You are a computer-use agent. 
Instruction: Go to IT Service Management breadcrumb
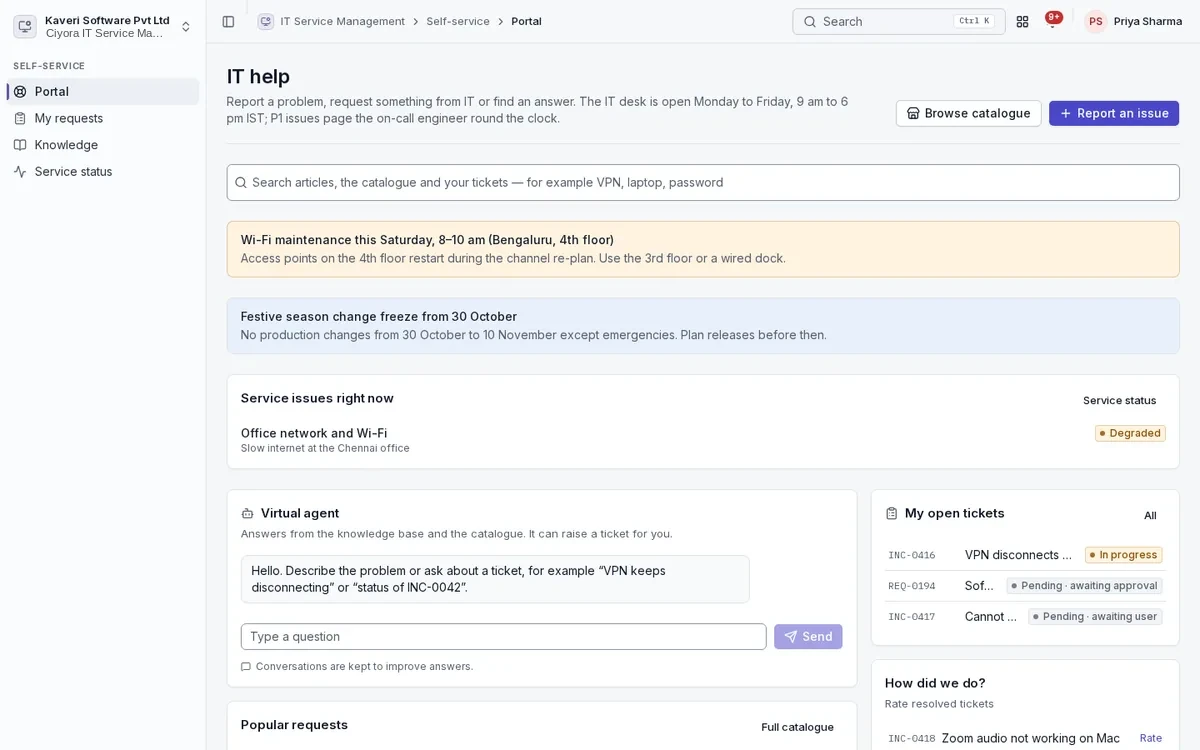[342, 21]
